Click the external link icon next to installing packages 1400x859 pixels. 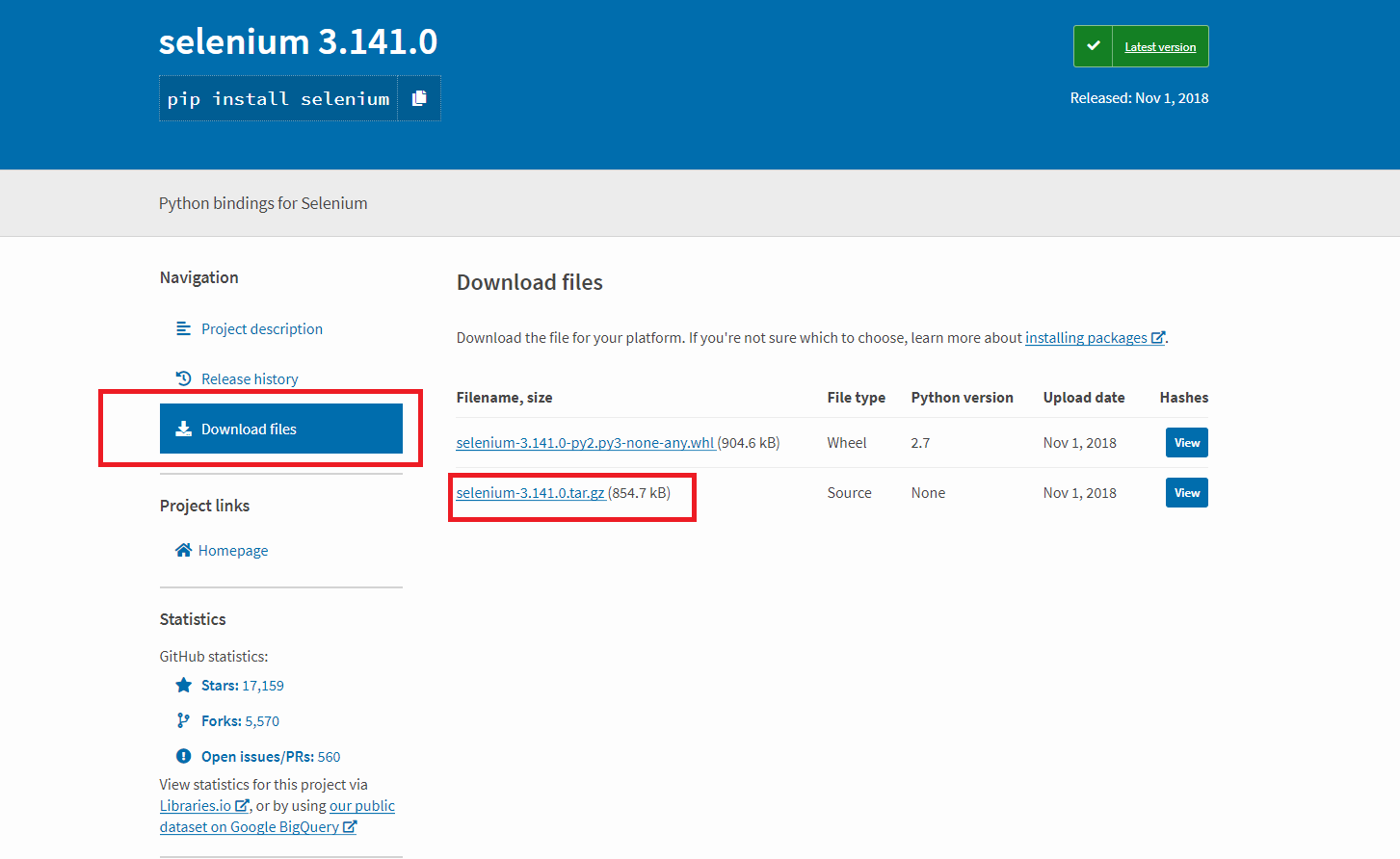[x=1158, y=337]
